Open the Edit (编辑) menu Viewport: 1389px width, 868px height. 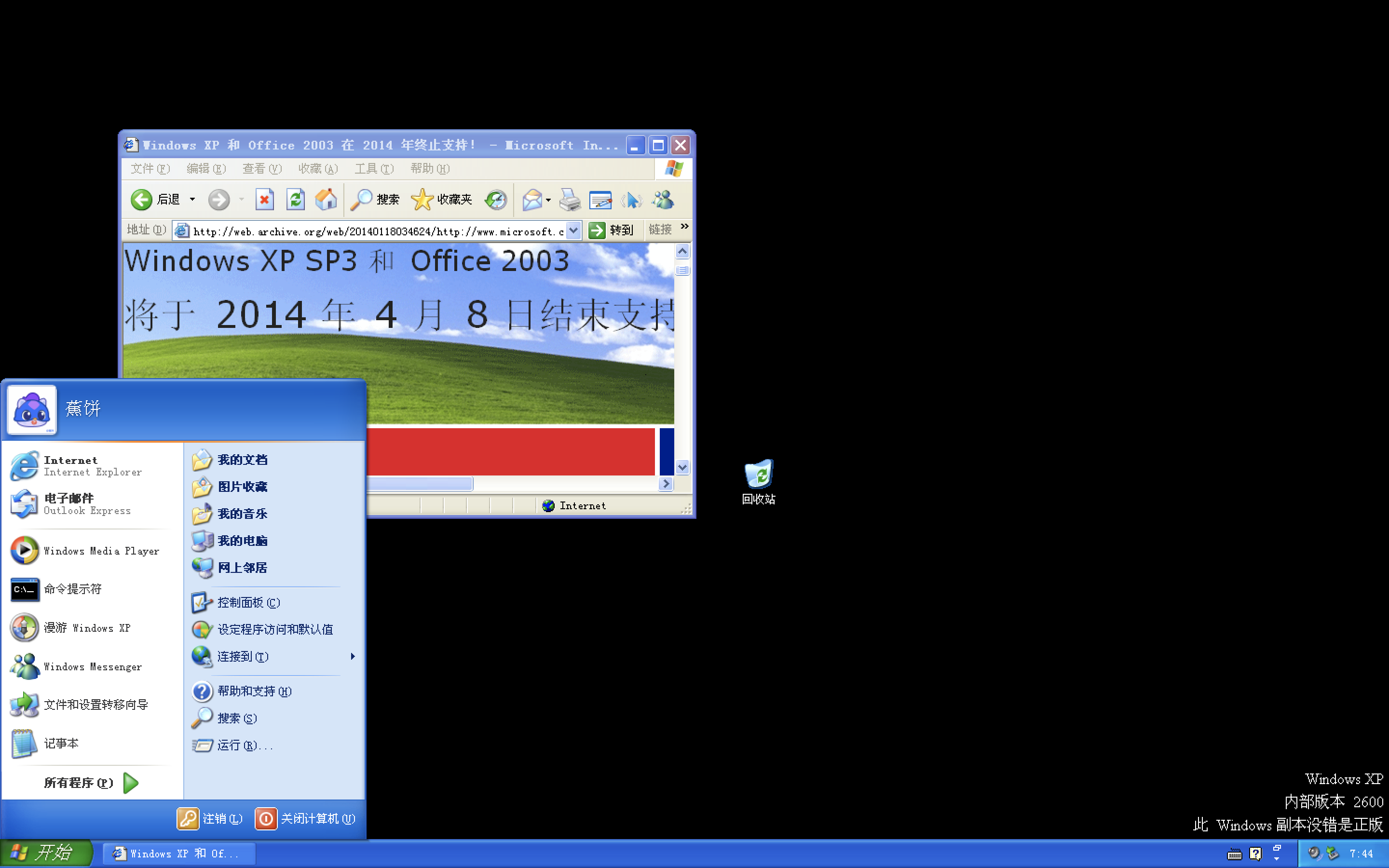coord(206,169)
